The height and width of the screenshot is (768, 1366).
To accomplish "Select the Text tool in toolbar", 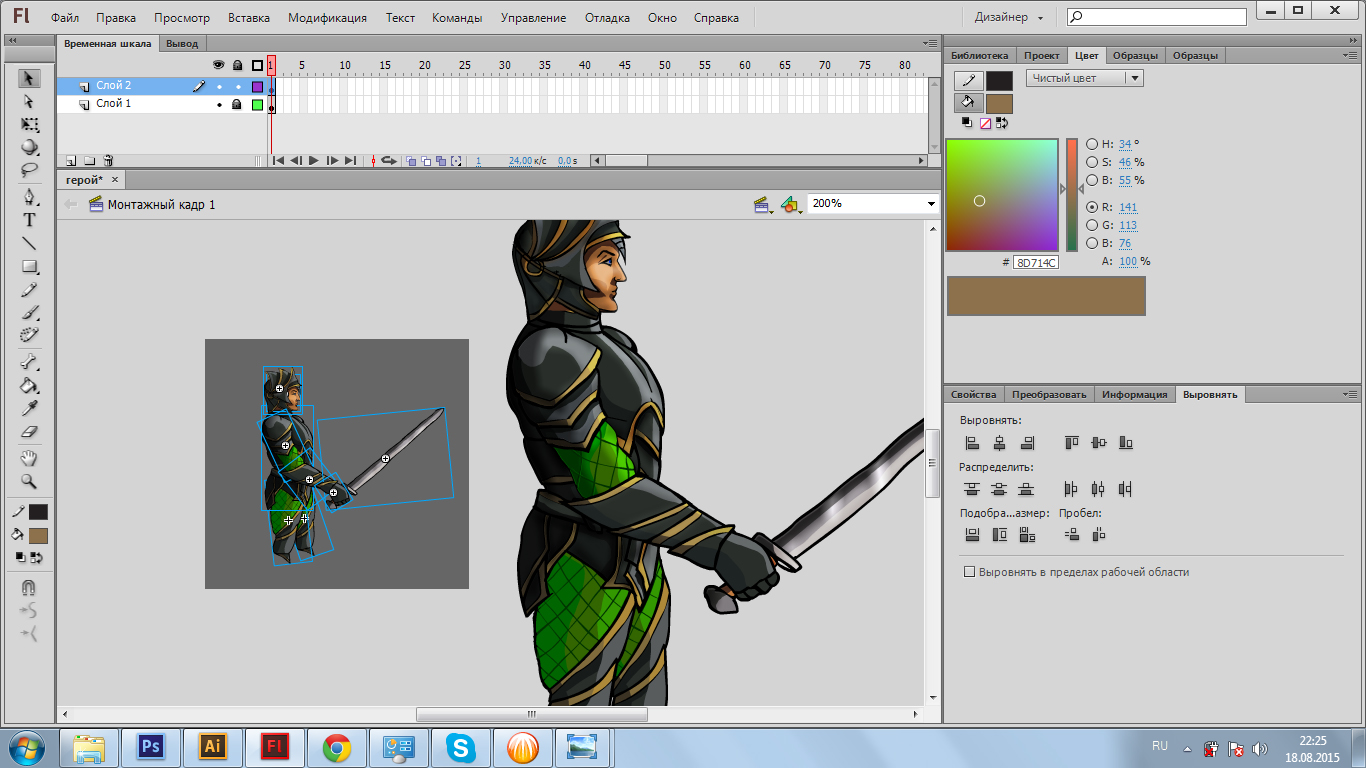I will coord(29,220).
